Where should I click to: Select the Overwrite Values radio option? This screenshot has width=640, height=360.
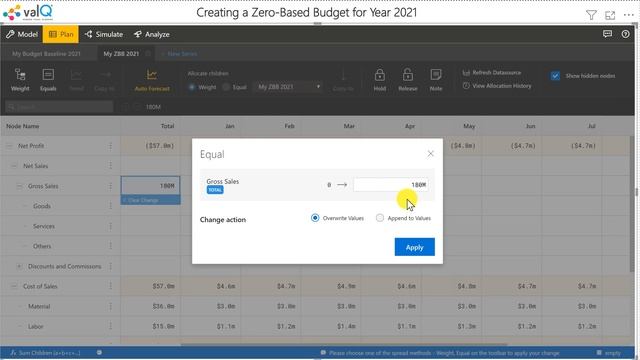pyautogui.click(x=315, y=218)
